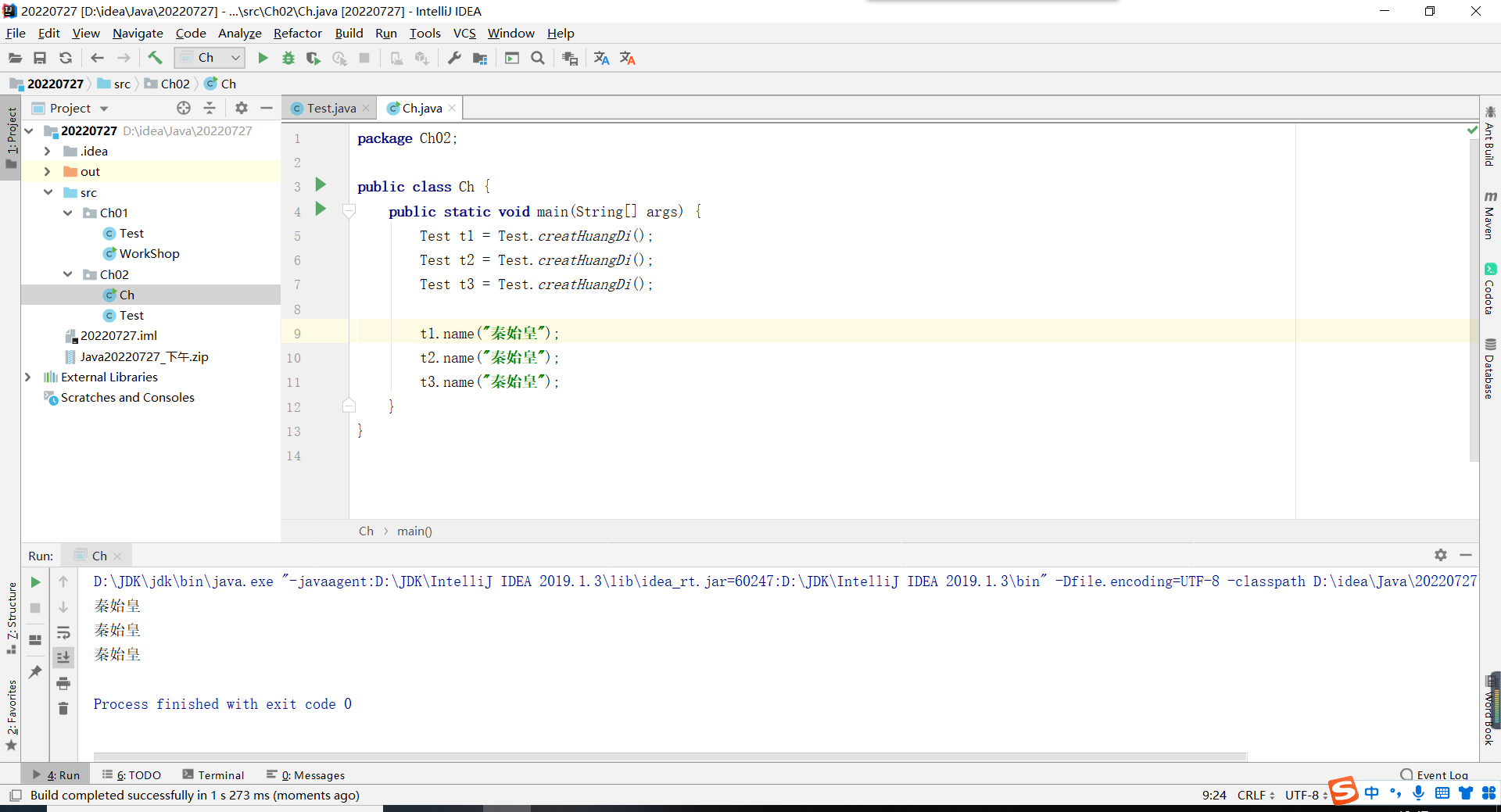The image size is (1501, 812).
Task: Open the VCS menu
Action: click(464, 33)
